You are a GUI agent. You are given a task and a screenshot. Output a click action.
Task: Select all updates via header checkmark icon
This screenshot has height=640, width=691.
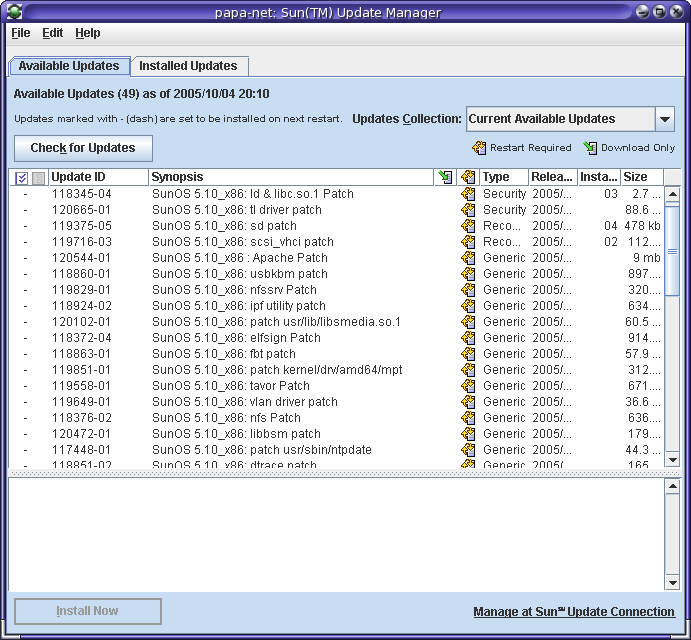point(21,178)
